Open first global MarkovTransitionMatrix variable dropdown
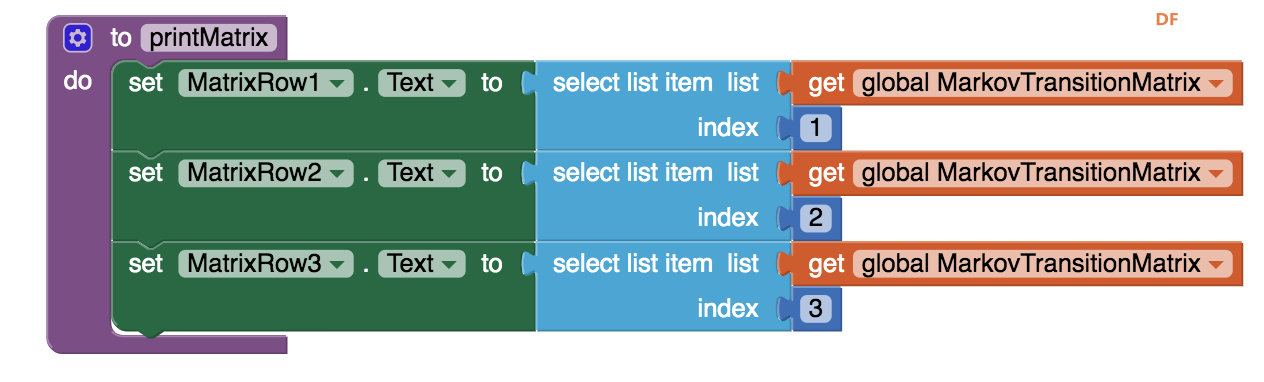 [x=1043, y=83]
